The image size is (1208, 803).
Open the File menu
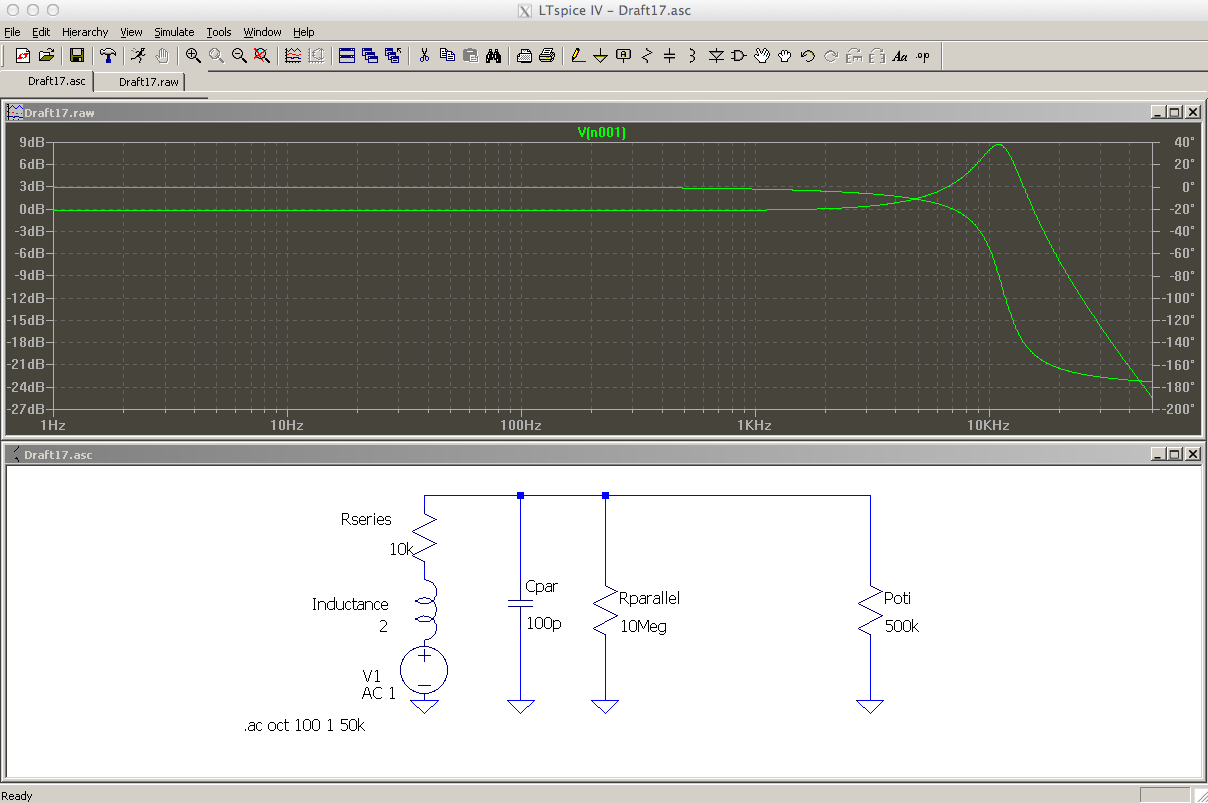(13, 32)
